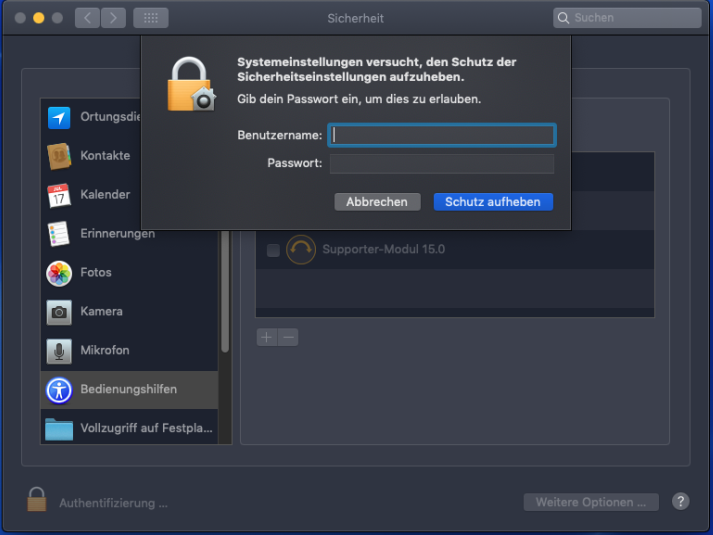Choose the Mikrofon icon
The width and height of the screenshot is (713, 535).
click(x=59, y=351)
